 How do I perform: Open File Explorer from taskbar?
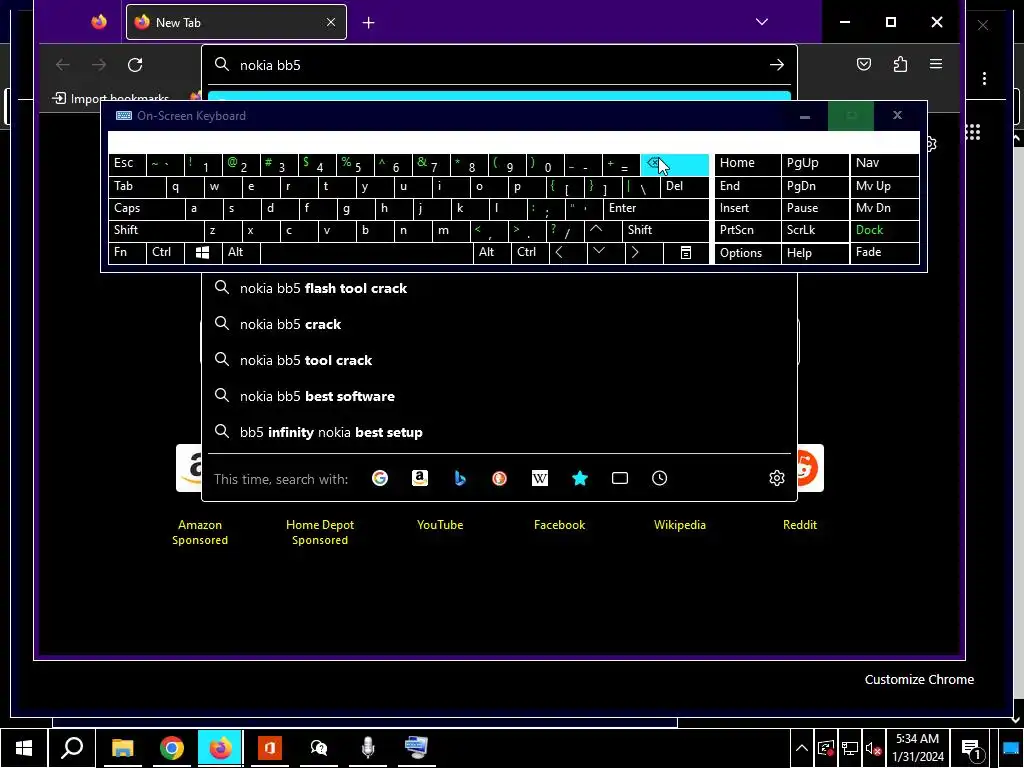click(x=122, y=748)
